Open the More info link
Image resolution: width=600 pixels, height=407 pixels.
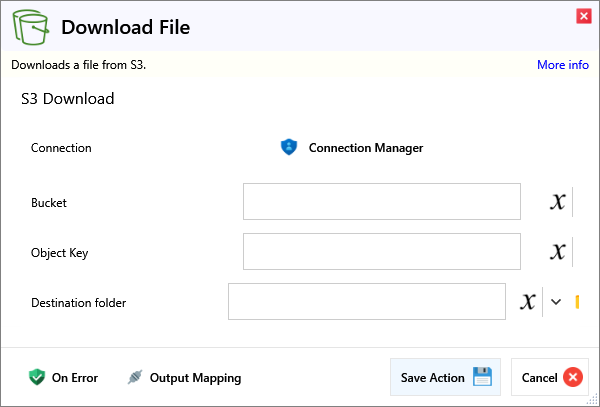pos(562,65)
